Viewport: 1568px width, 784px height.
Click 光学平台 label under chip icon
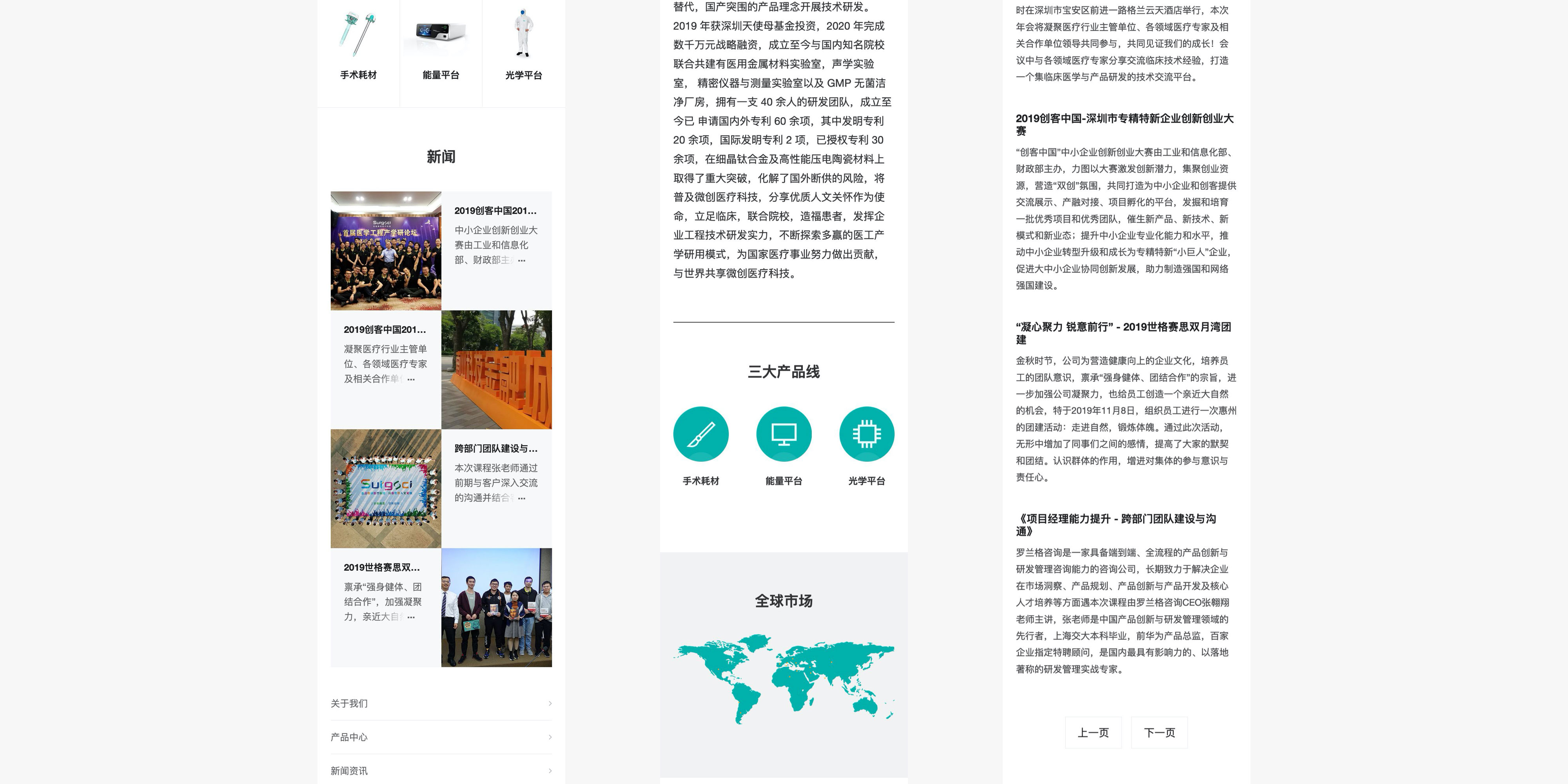(x=867, y=481)
